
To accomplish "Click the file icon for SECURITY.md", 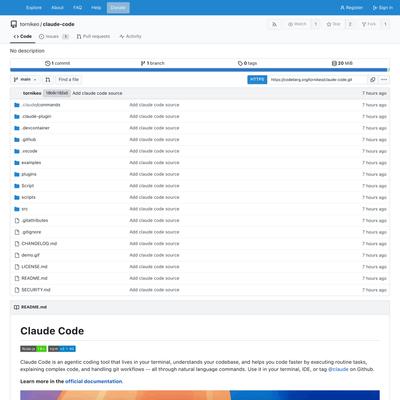I will pyautogui.click(x=17, y=290).
